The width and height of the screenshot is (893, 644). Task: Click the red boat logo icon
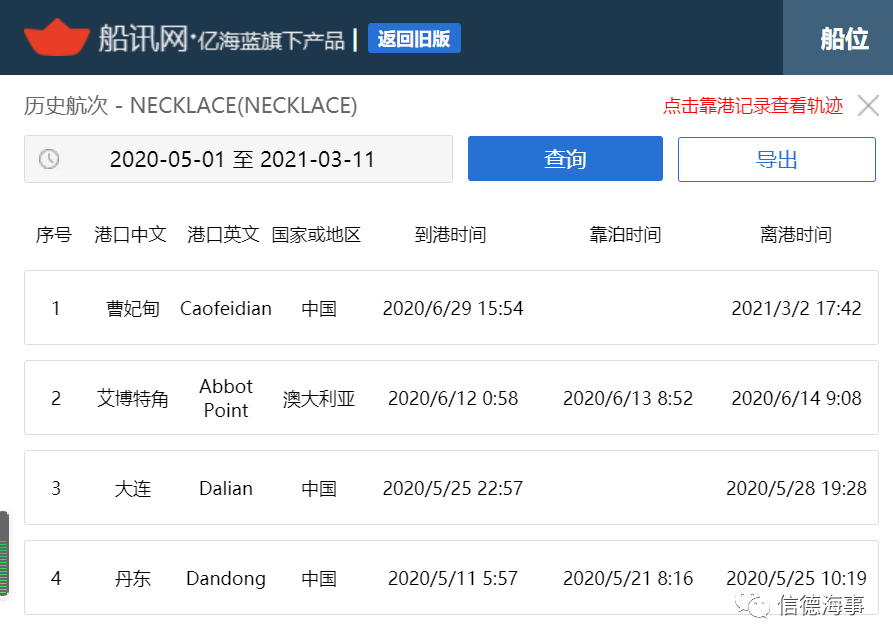(x=57, y=38)
